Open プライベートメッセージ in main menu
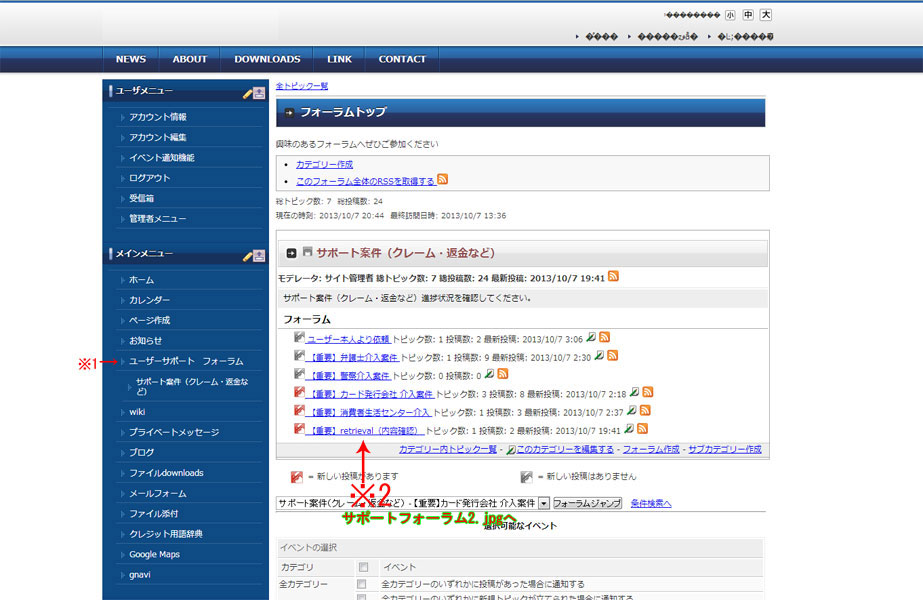Screen dimensions: 923x600 (x=174, y=432)
